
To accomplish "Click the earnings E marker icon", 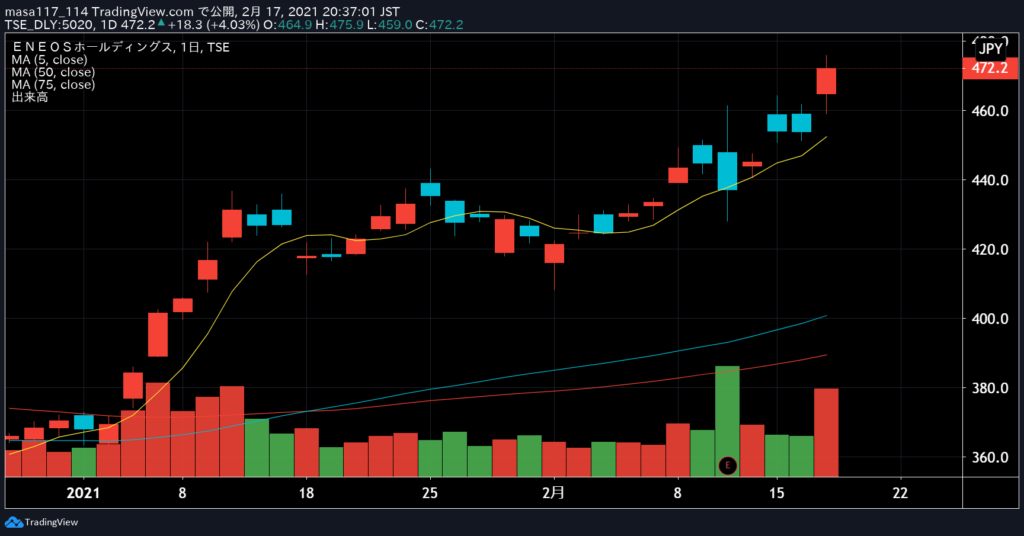I will (728, 465).
